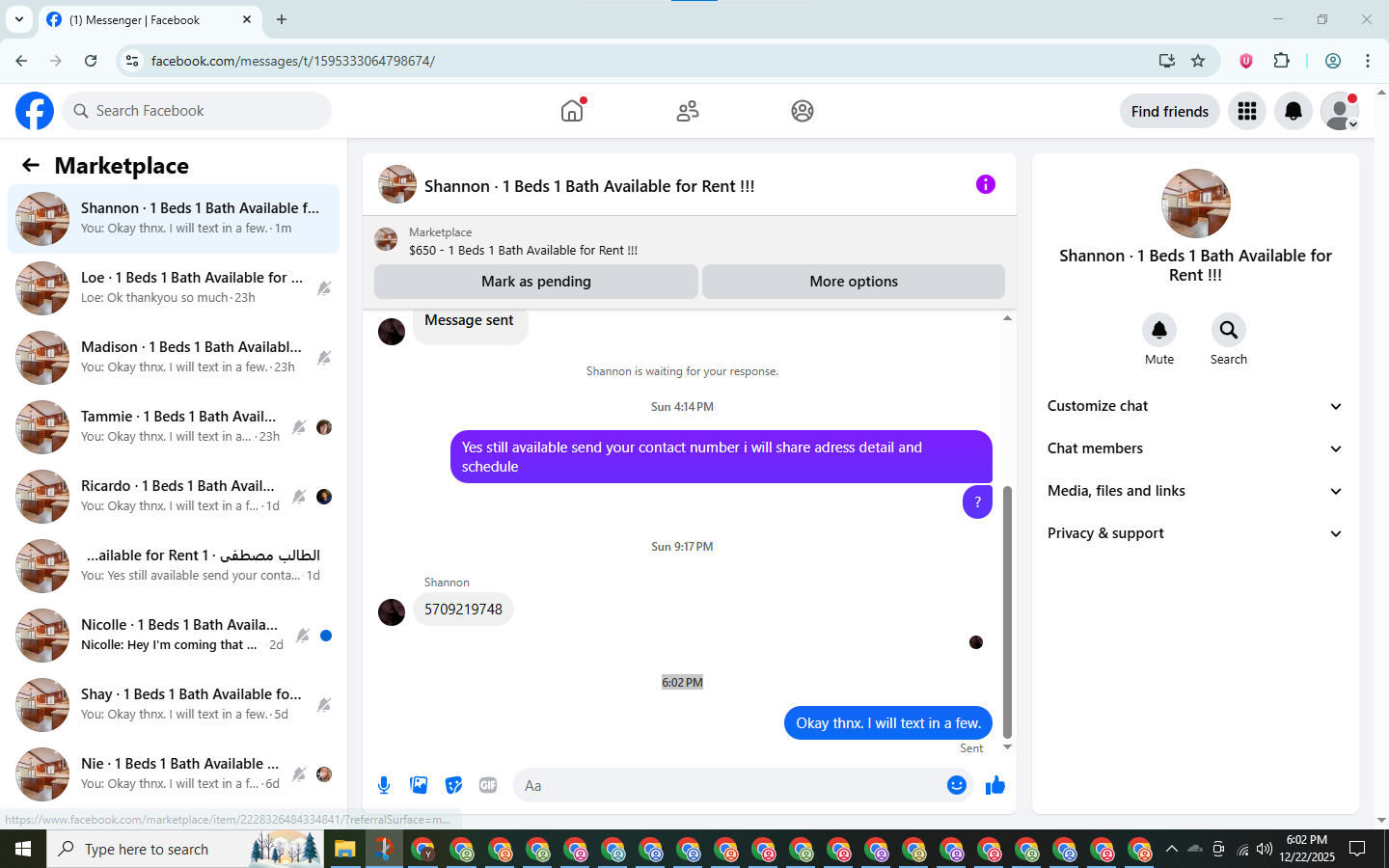The height and width of the screenshot is (868, 1389).
Task: Open the Facebook menu grid icon
Action: pos(1247,111)
